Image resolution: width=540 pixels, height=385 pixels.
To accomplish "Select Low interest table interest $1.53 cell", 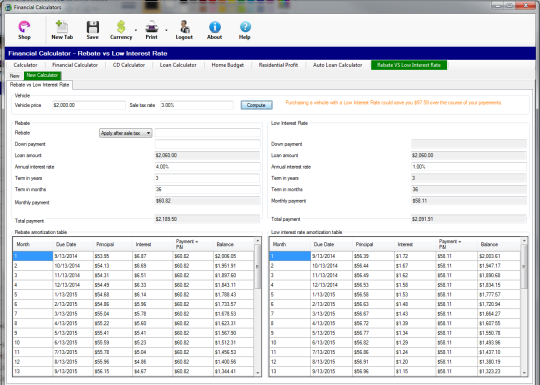I will (415, 295).
